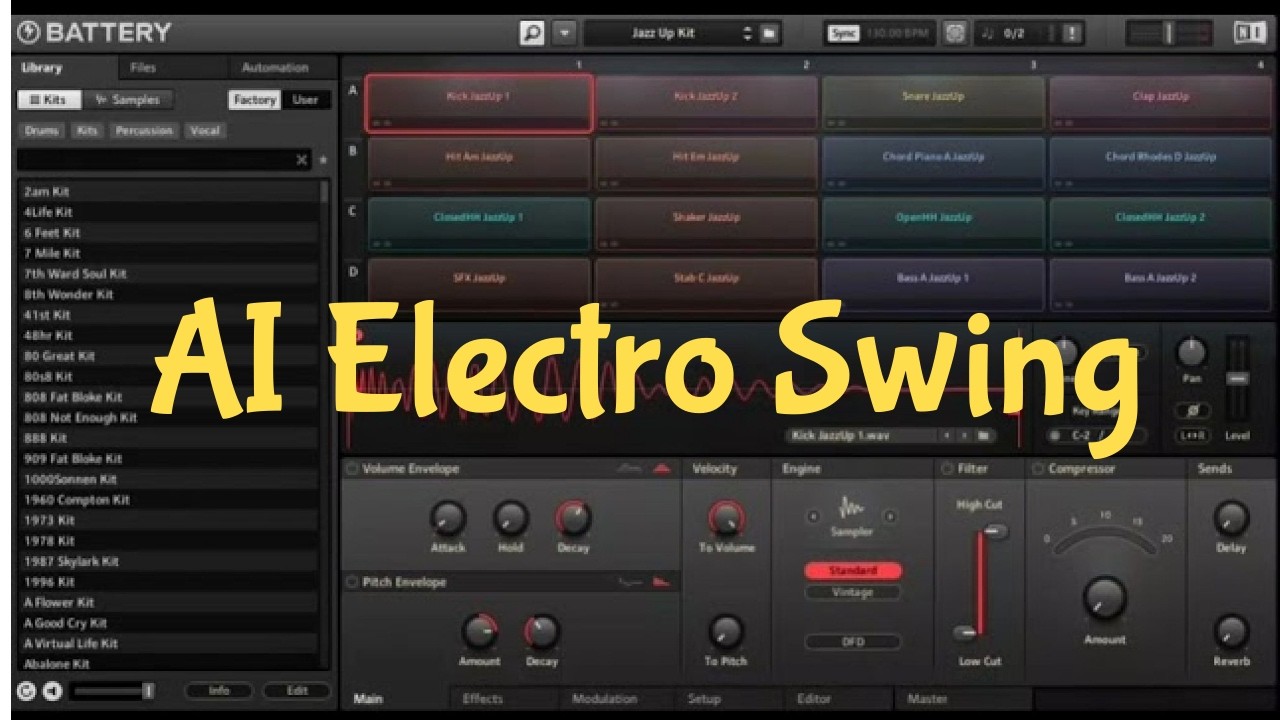This screenshot has width=1280, height=720.
Task: Click the kit folder browse icon
Action: [x=769, y=33]
